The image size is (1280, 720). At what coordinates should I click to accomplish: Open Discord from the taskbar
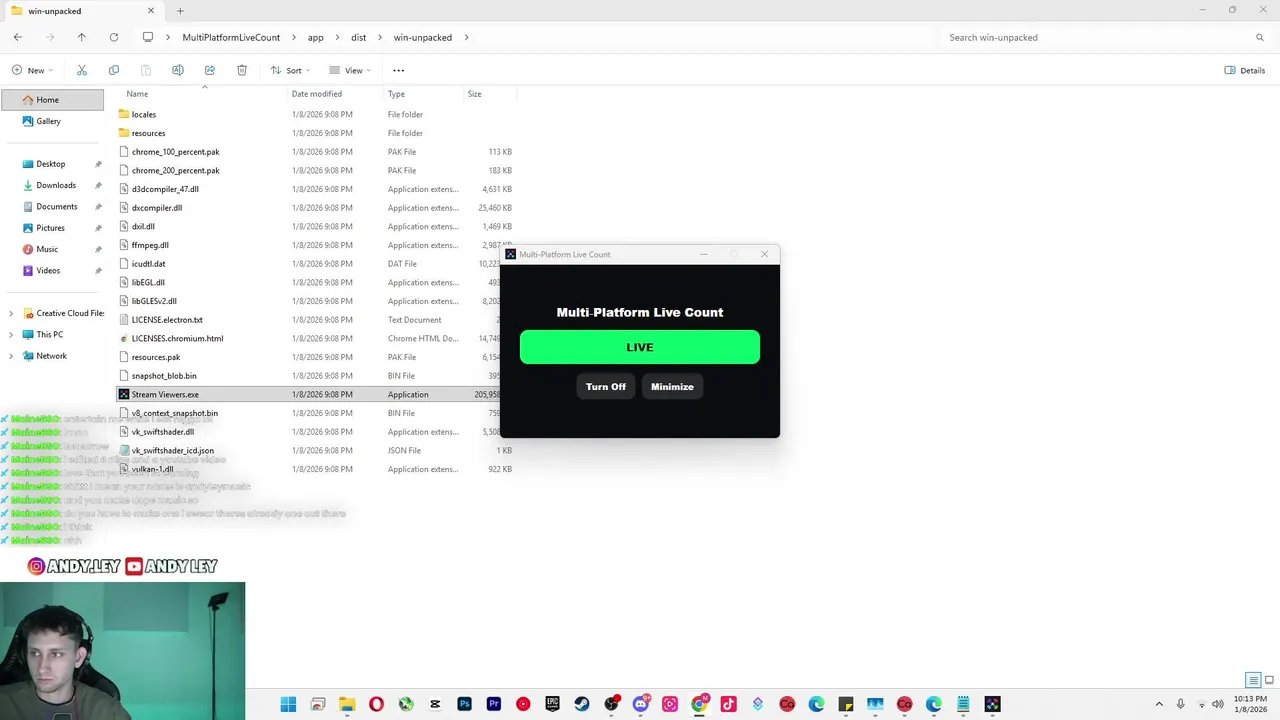(x=641, y=704)
